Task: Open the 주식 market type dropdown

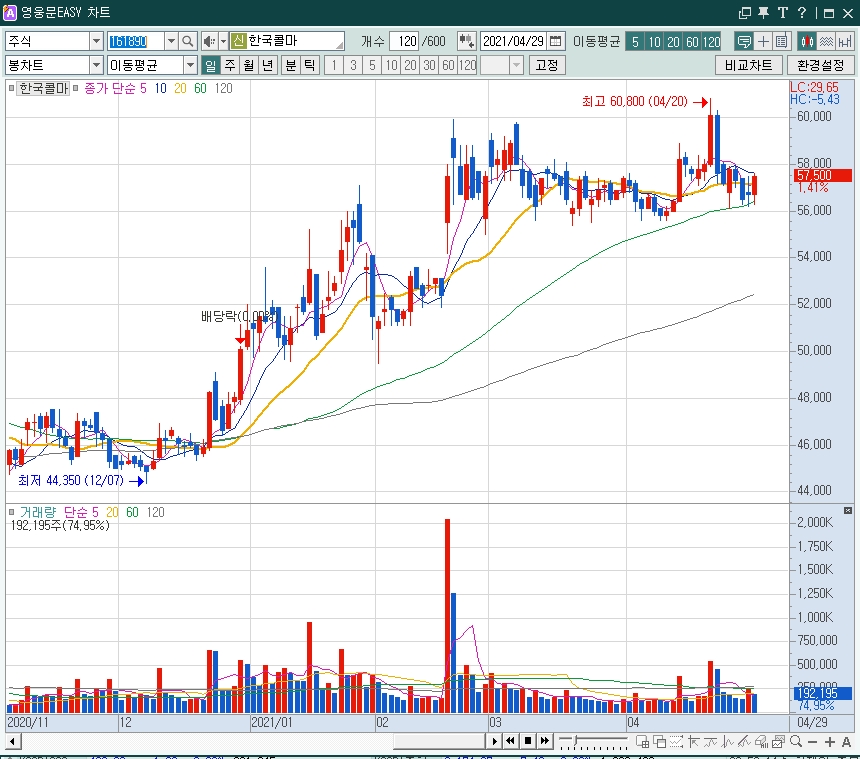Action: click(96, 41)
